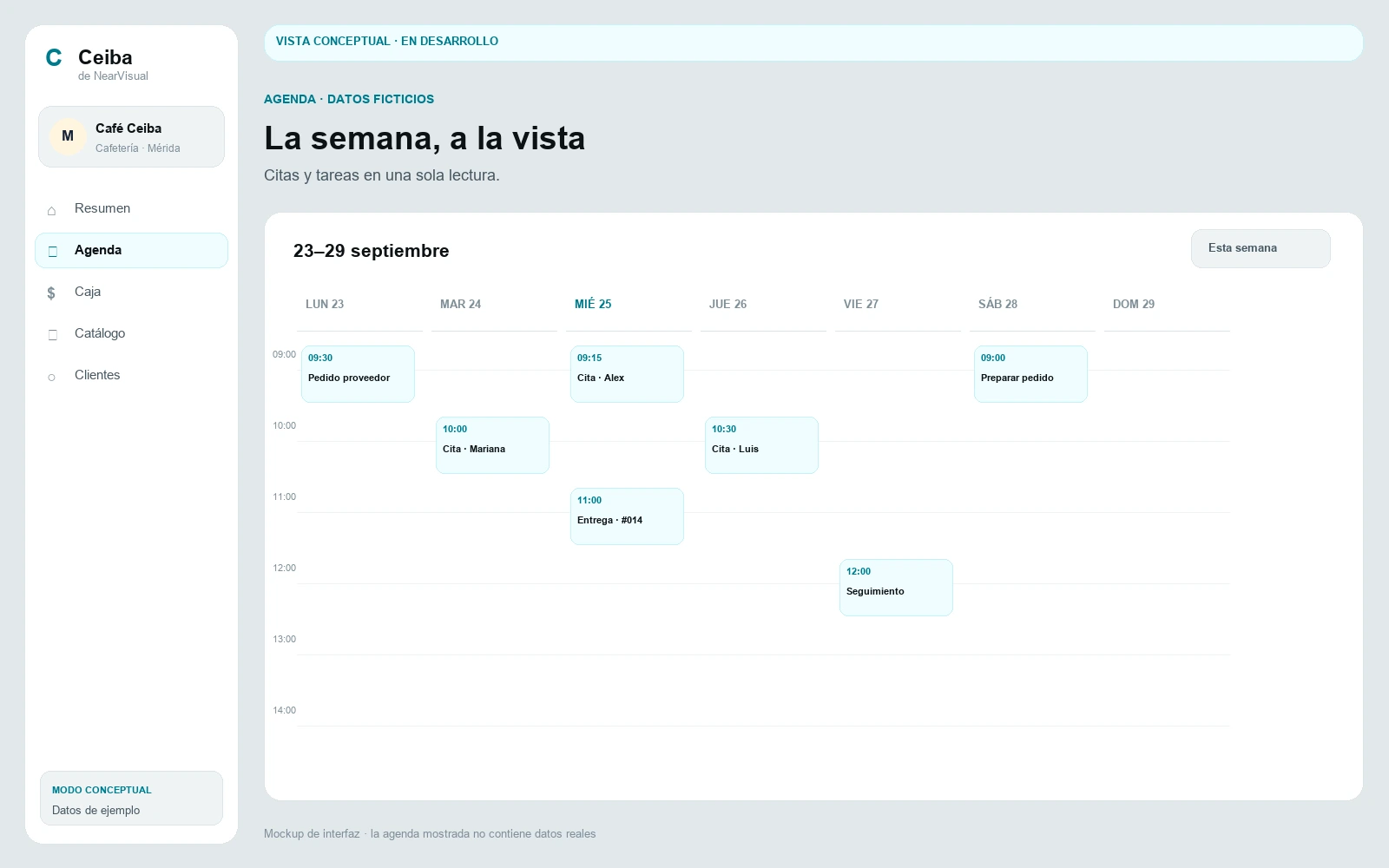The image size is (1389, 868).
Task: Select the highlighted MIÉ 25 day header
Action: (593, 304)
